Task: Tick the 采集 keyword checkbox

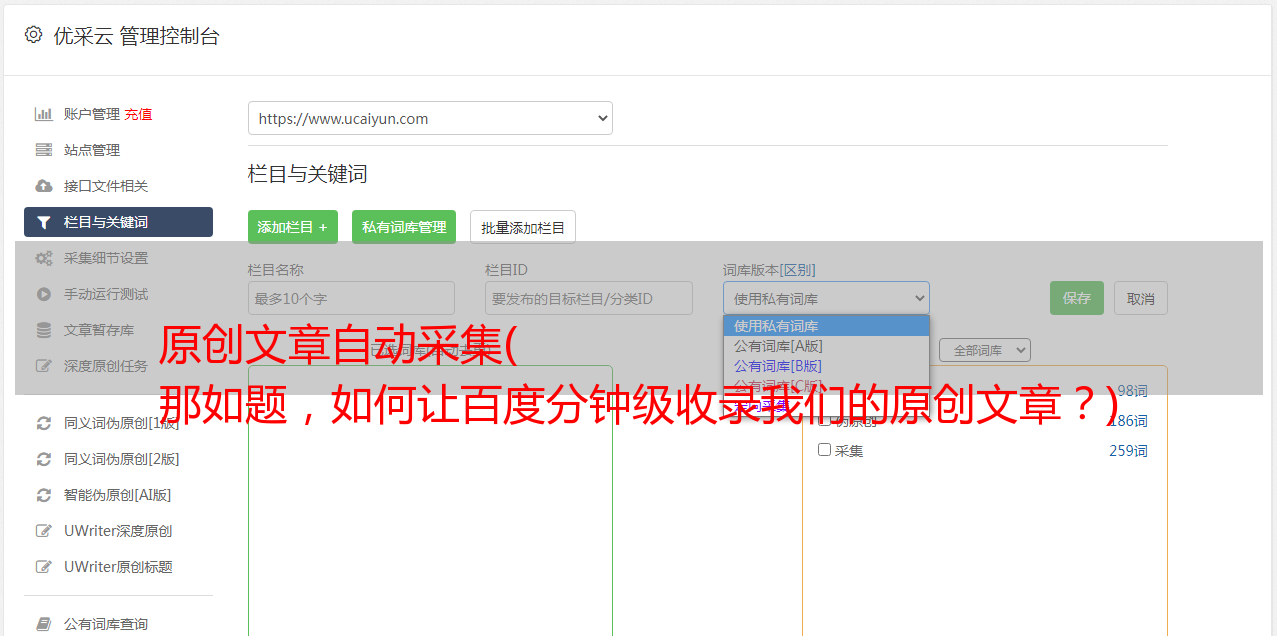Action: coord(825,450)
